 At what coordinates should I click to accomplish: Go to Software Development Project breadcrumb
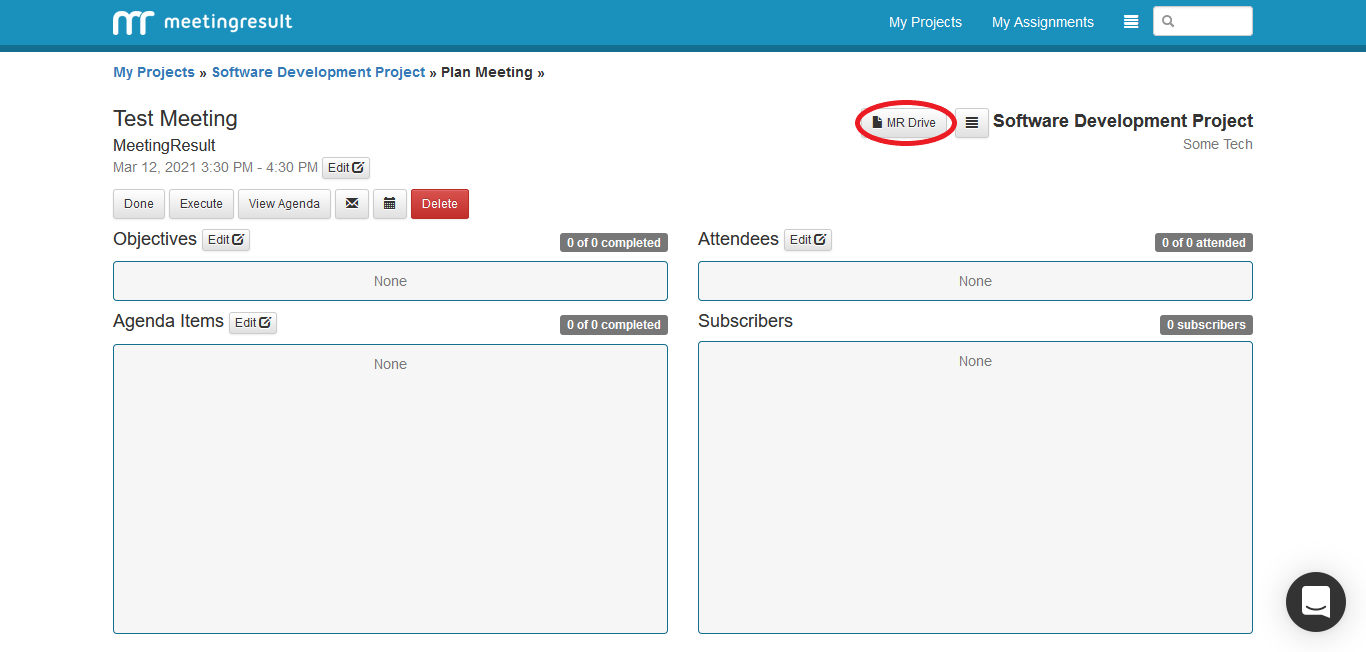point(318,73)
